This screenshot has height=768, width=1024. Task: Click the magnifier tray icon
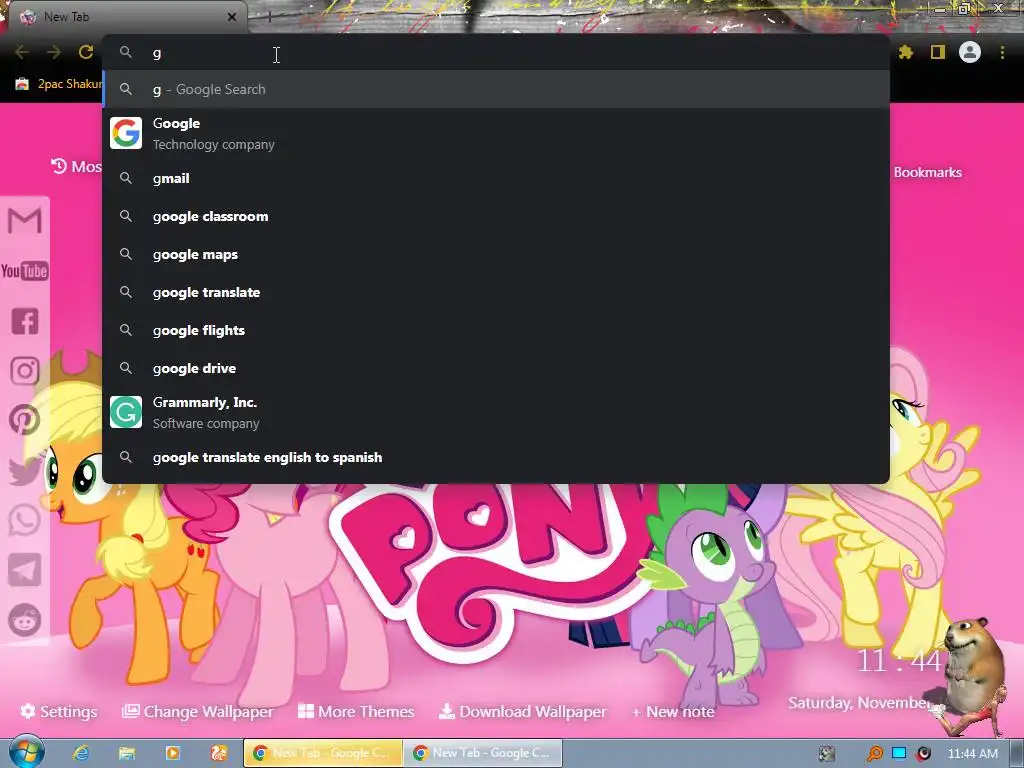click(875, 754)
